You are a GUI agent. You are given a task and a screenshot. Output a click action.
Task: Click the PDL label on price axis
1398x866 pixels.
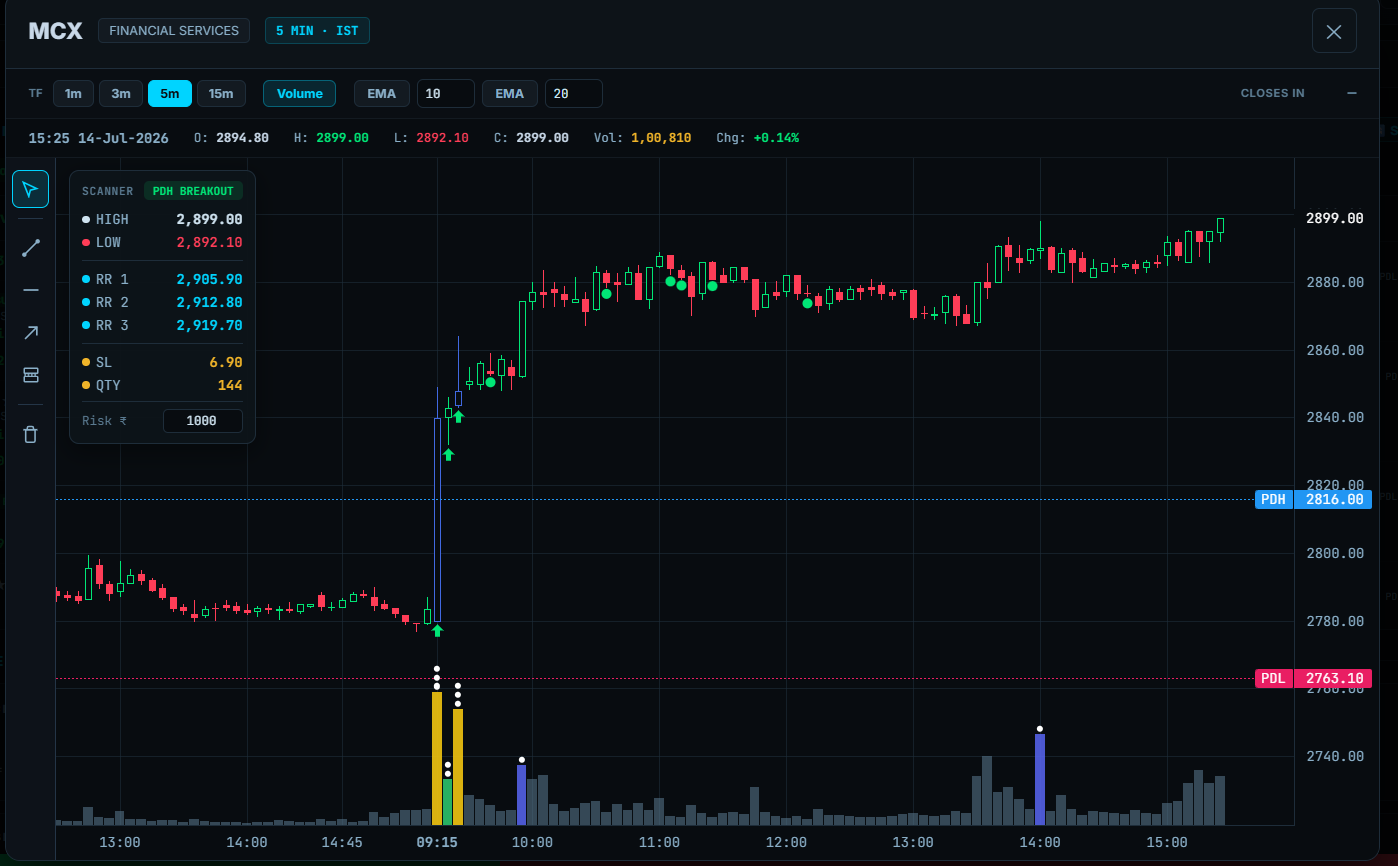(x=1273, y=679)
